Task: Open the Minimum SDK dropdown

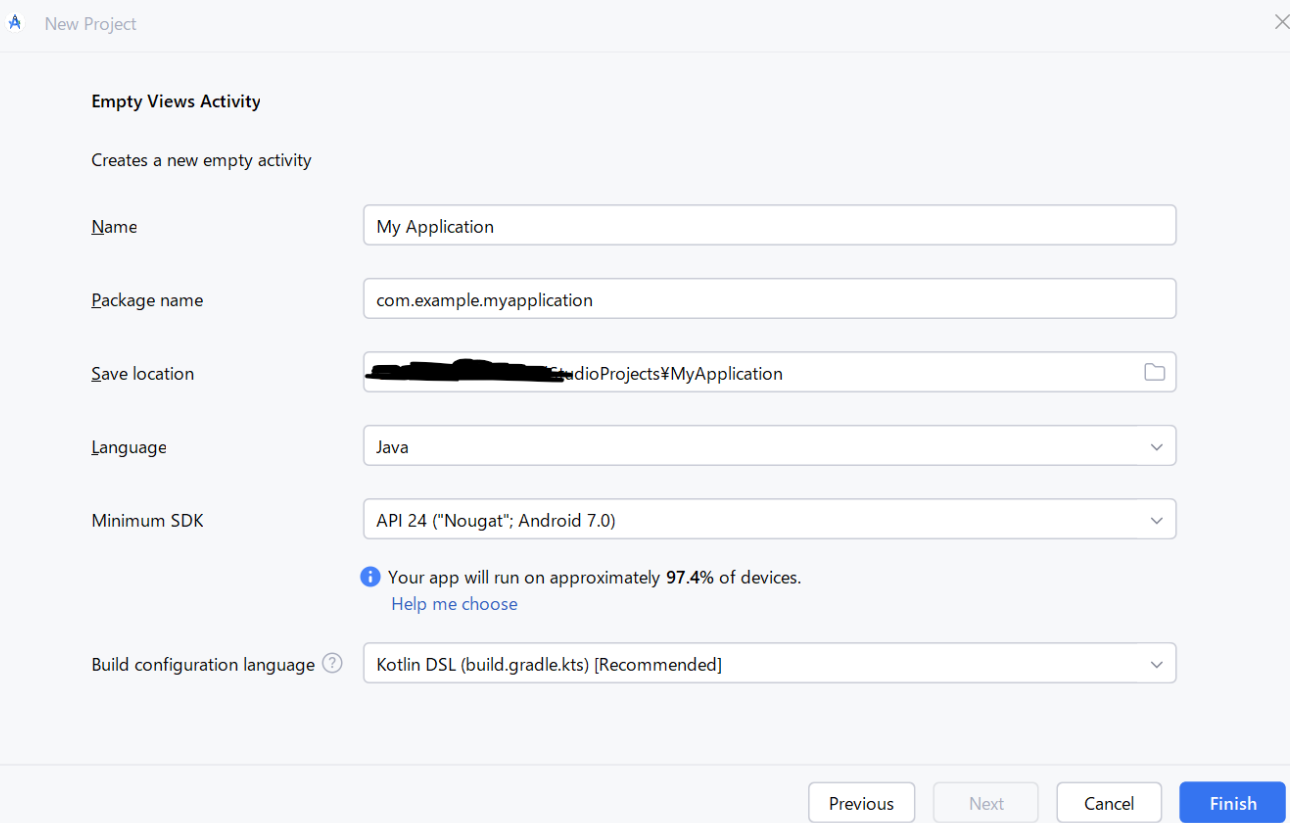Action: click(x=770, y=519)
